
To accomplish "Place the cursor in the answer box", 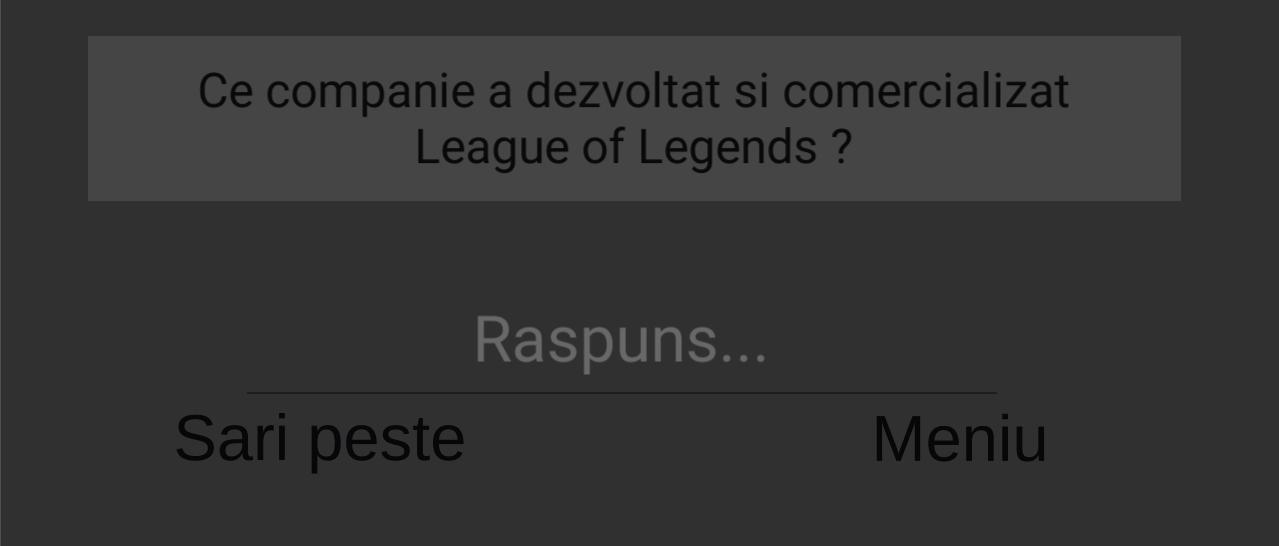I will (x=621, y=342).
